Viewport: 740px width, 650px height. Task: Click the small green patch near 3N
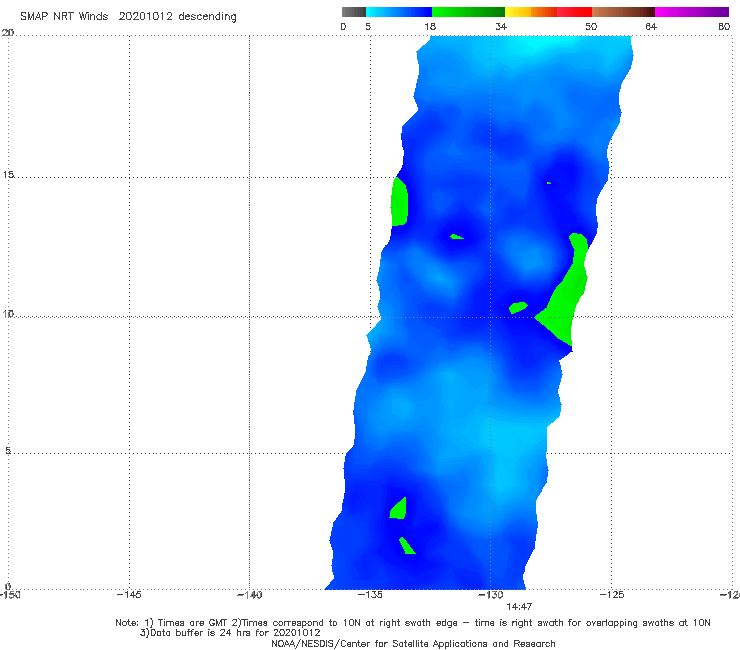[399, 509]
